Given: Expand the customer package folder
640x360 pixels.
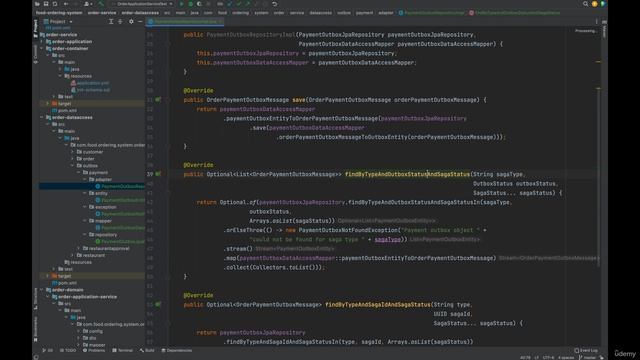Looking at the screenshot, I should click(73, 152).
